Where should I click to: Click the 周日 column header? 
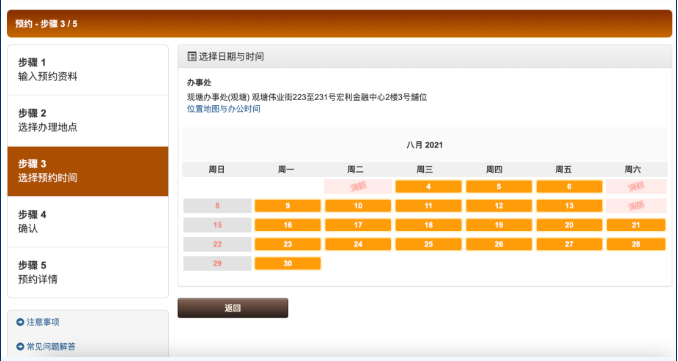coord(217,169)
